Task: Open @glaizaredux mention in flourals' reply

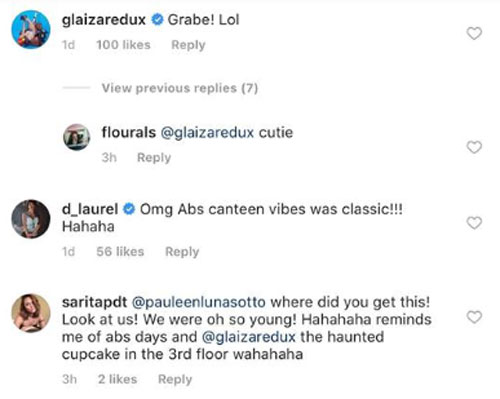Action: (207, 133)
